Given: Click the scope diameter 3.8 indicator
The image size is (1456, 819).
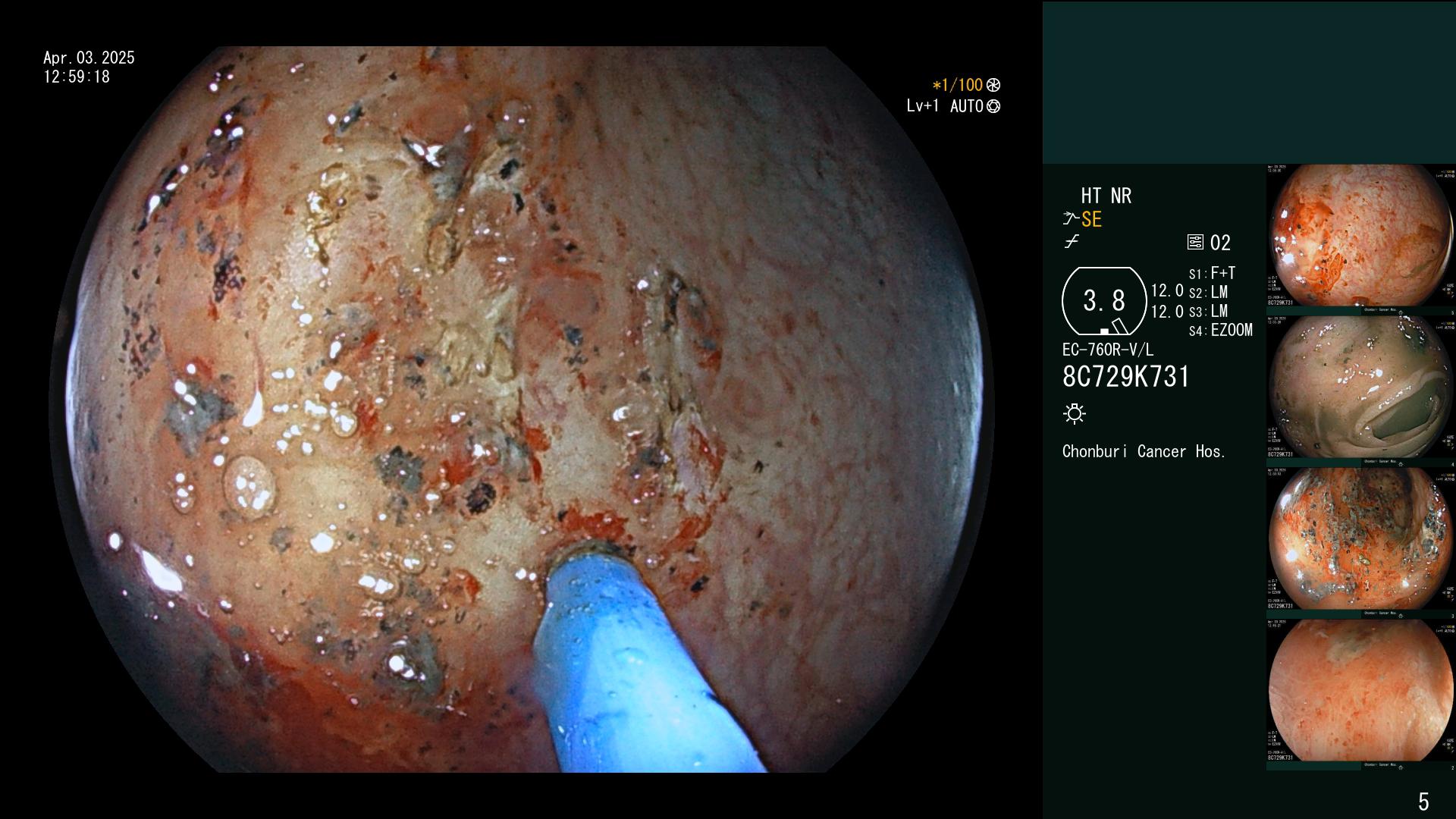Looking at the screenshot, I should (x=1104, y=301).
